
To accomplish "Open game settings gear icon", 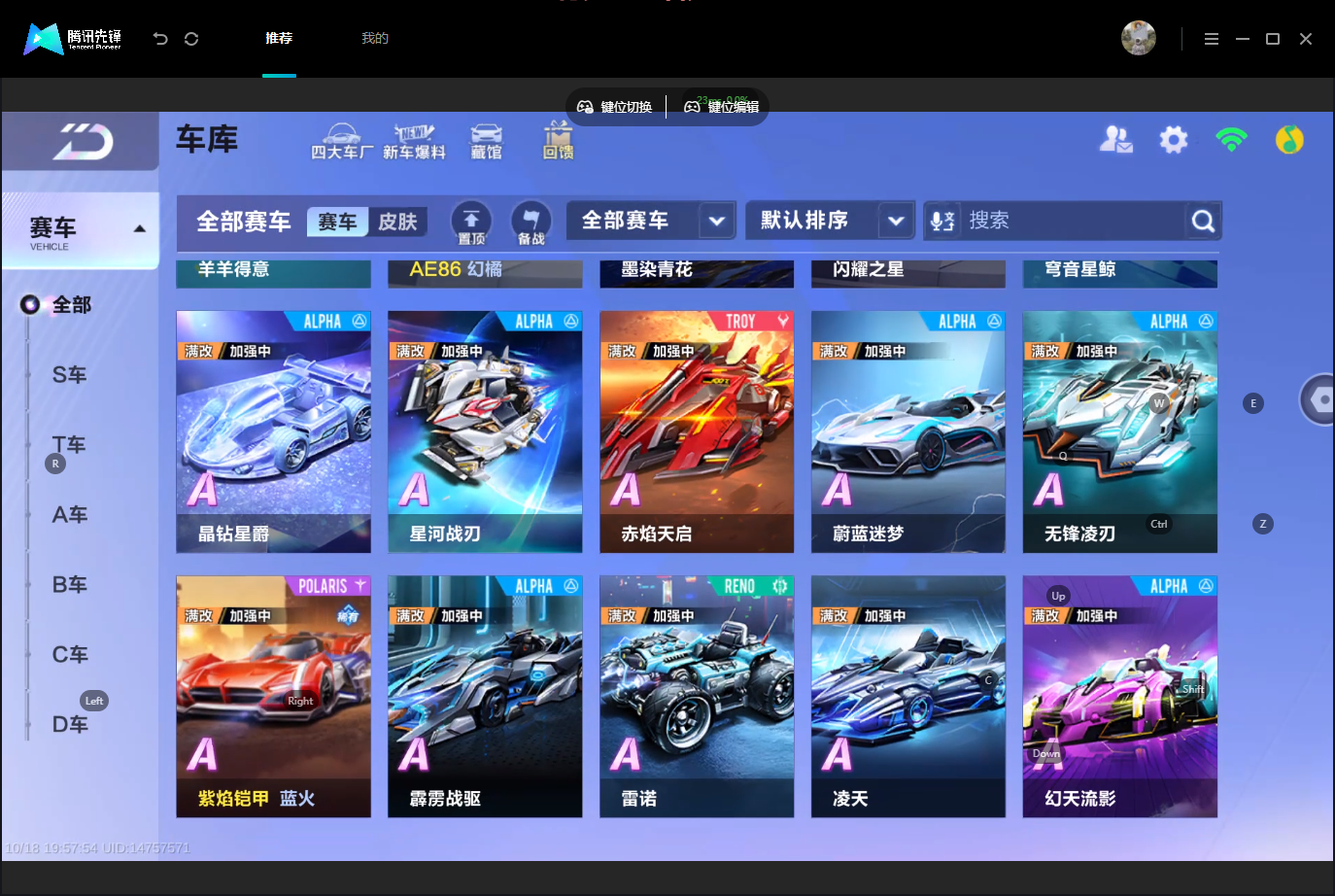I will tap(1174, 140).
